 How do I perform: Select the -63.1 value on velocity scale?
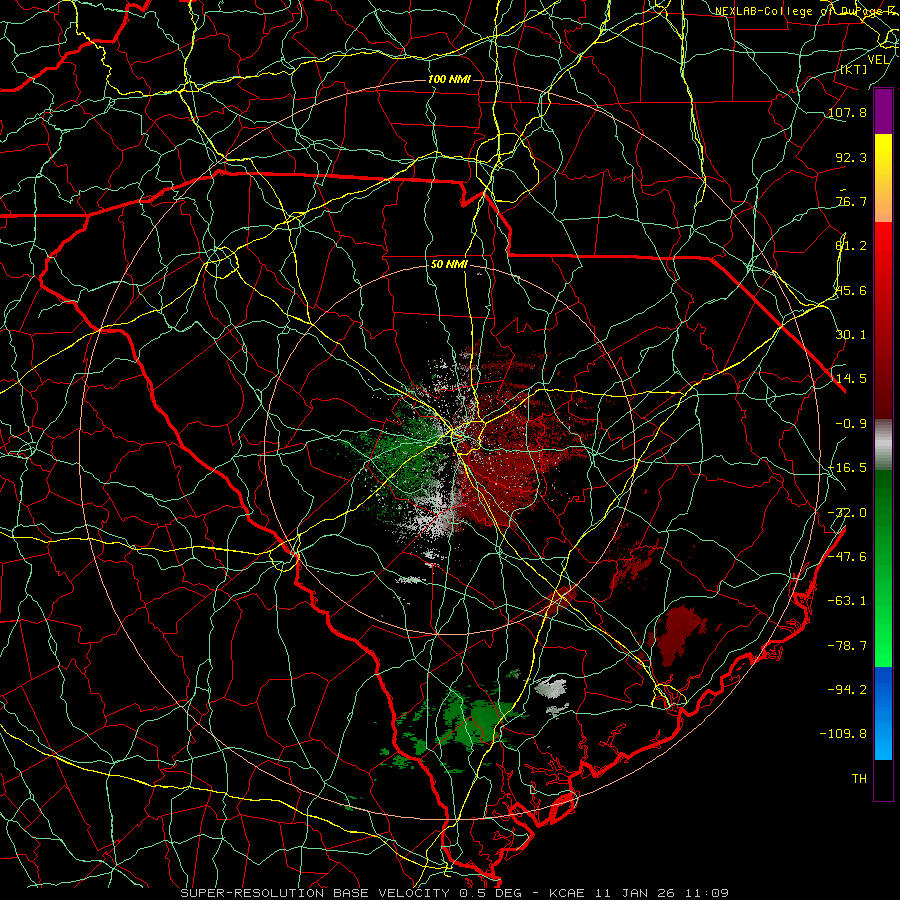[847, 601]
